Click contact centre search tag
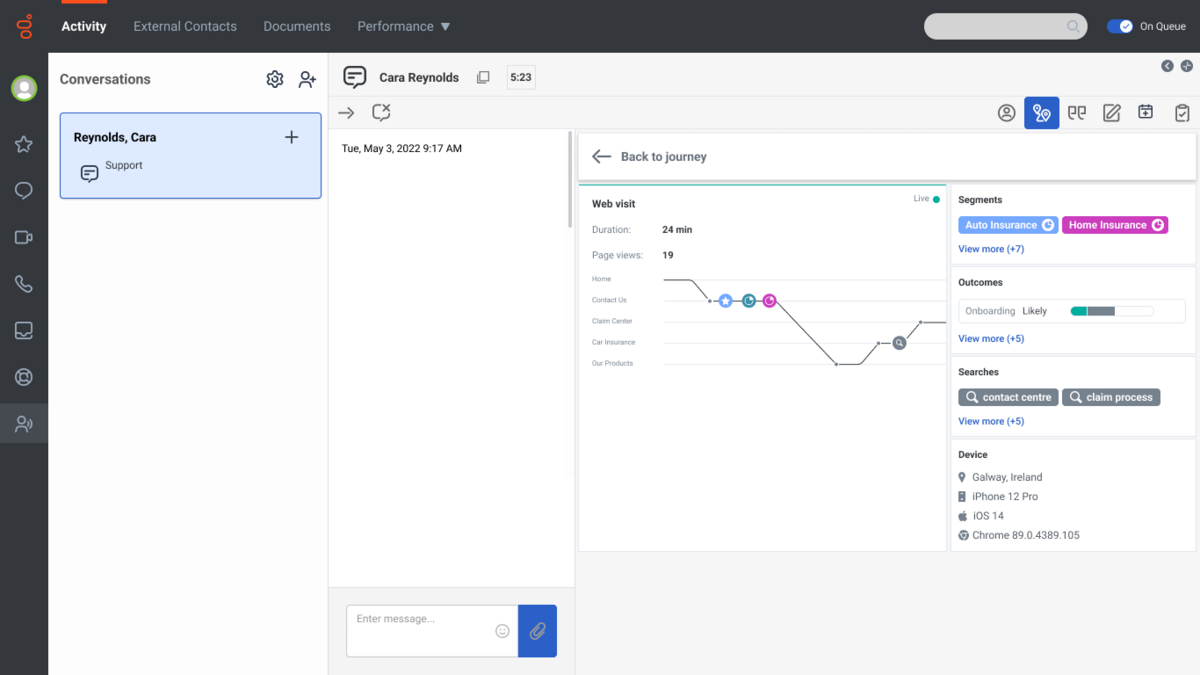1200x675 pixels. pos(1008,397)
